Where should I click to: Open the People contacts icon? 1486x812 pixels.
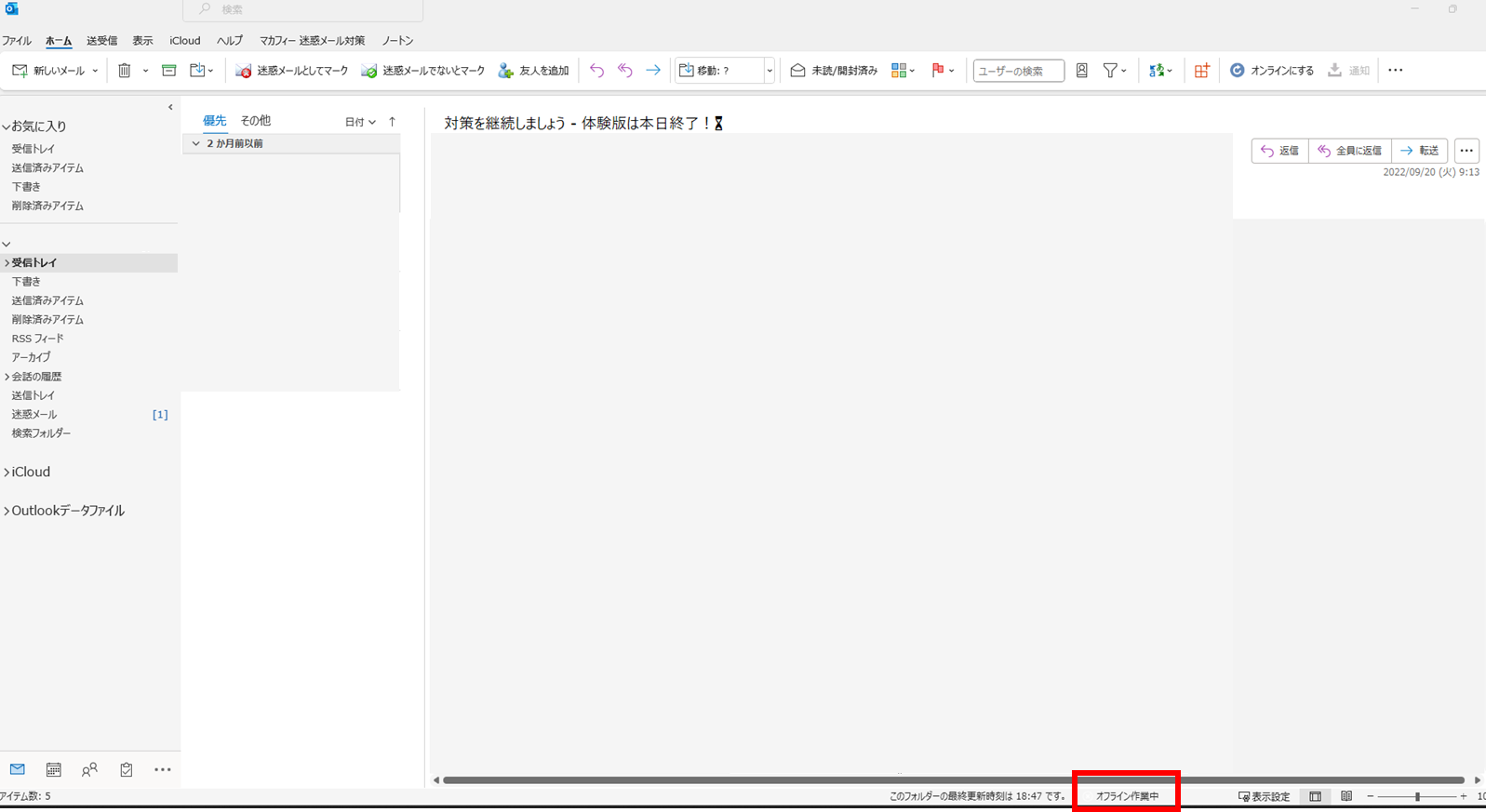click(x=89, y=769)
